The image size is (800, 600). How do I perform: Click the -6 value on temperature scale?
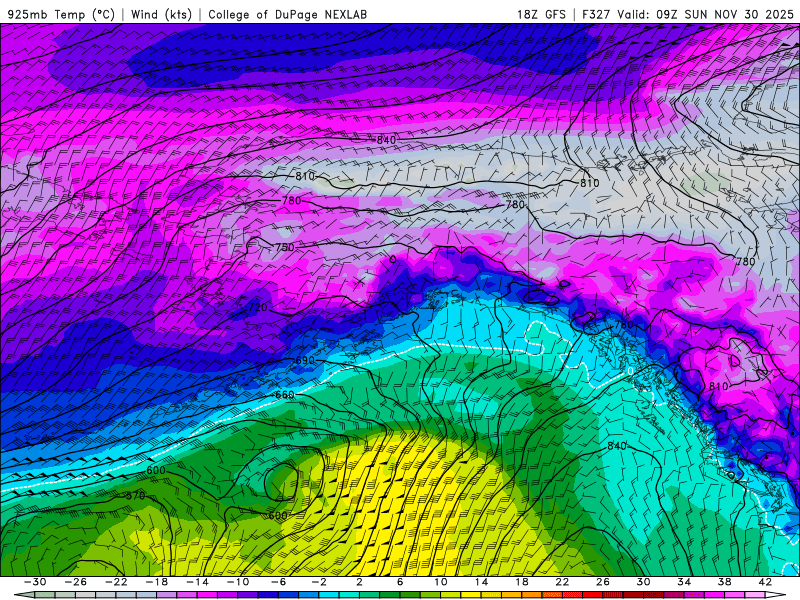click(x=278, y=582)
